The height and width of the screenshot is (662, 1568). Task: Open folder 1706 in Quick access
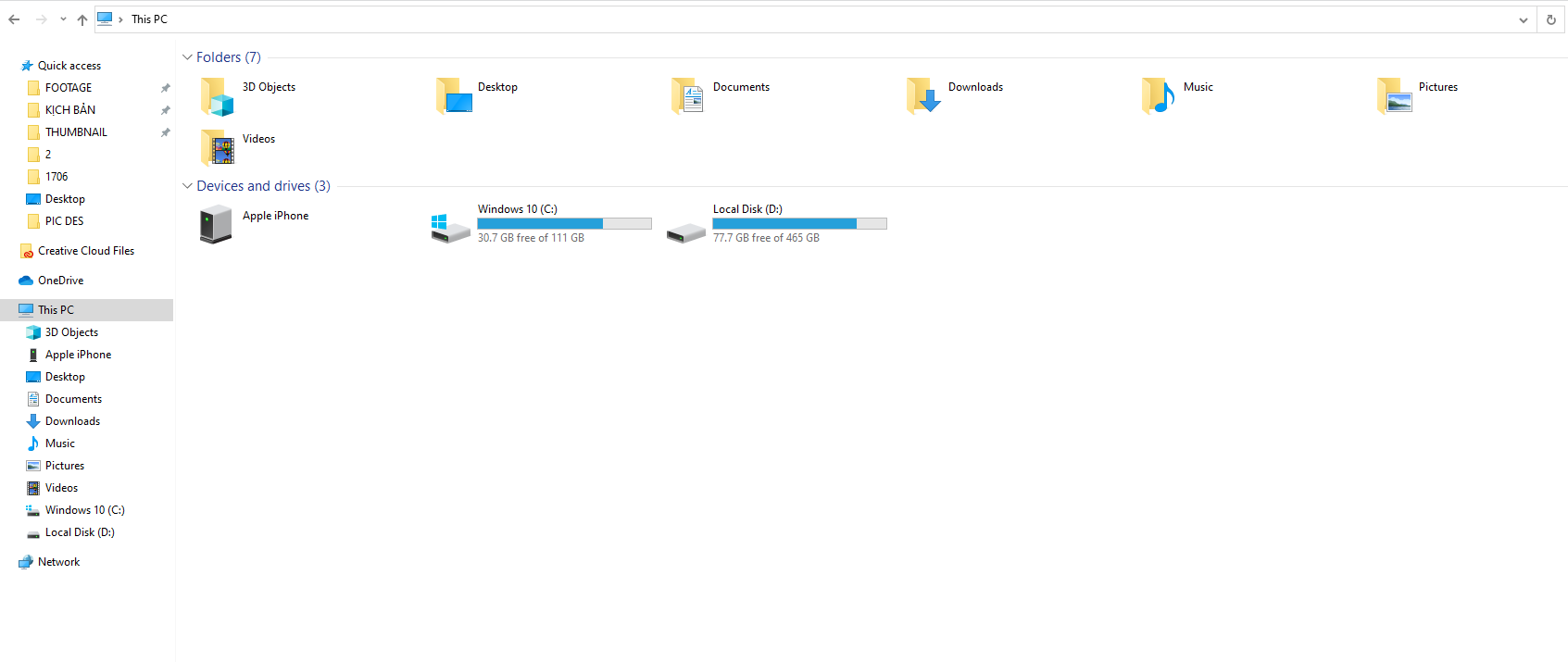[x=56, y=177]
